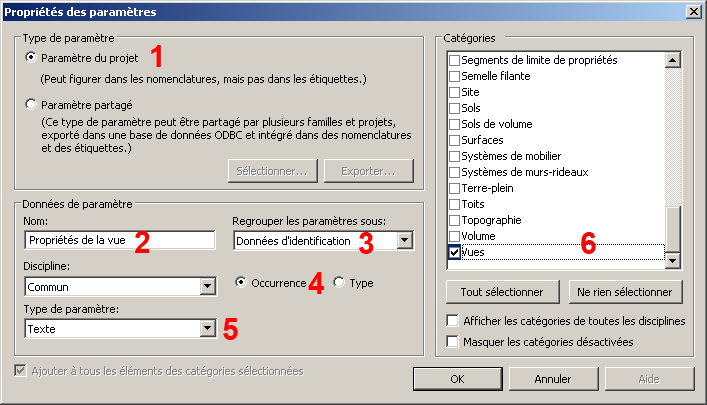
Task: Enable the Sols category checkbox
Action: coord(455,108)
